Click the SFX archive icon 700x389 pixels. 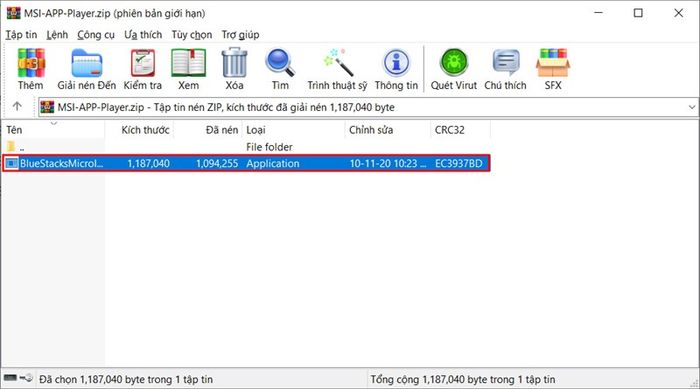tap(553, 63)
